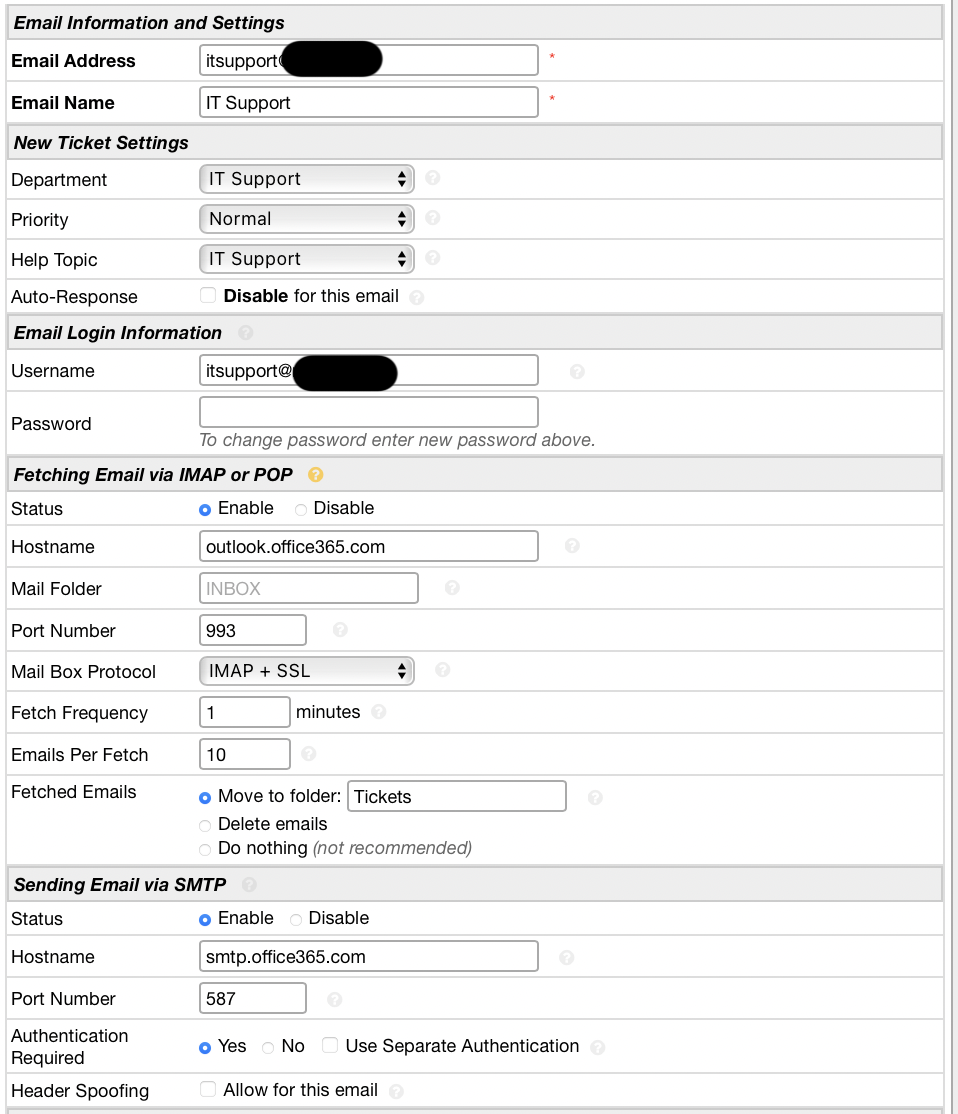Open the Mail Box Protocol dropdown showing IMAP + SSL
Image resolution: width=958 pixels, height=1114 pixels.
(x=307, y=671)
